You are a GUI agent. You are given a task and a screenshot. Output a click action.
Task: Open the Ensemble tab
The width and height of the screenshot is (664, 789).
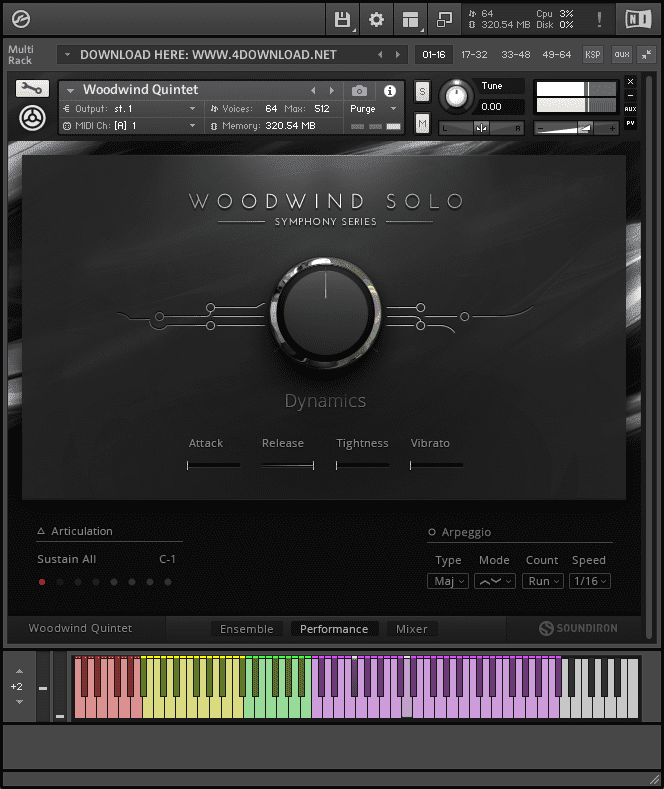246,629
